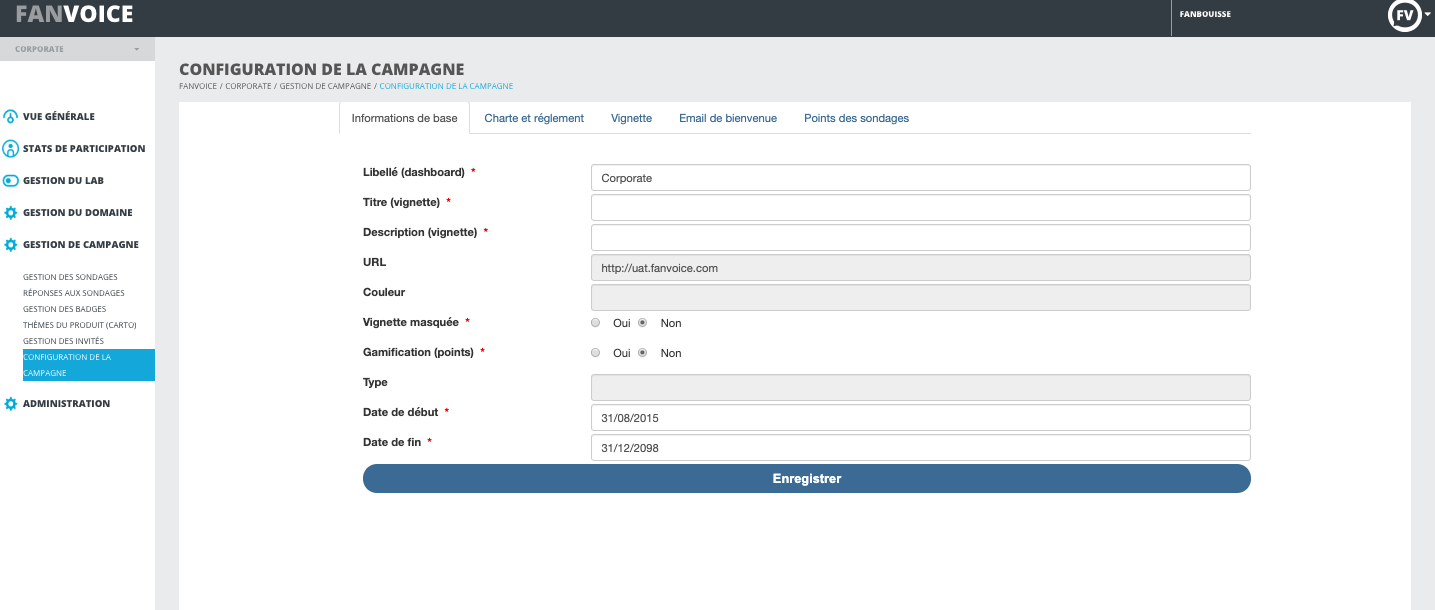Select Non for Vignette masquée
1435x610 pixels.
click(643, 323)
